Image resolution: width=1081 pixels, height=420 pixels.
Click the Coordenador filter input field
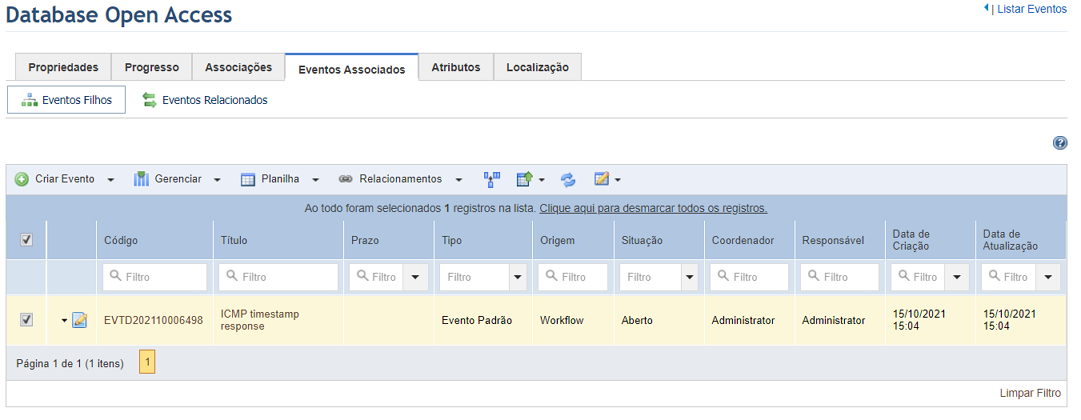pos(749,277)
